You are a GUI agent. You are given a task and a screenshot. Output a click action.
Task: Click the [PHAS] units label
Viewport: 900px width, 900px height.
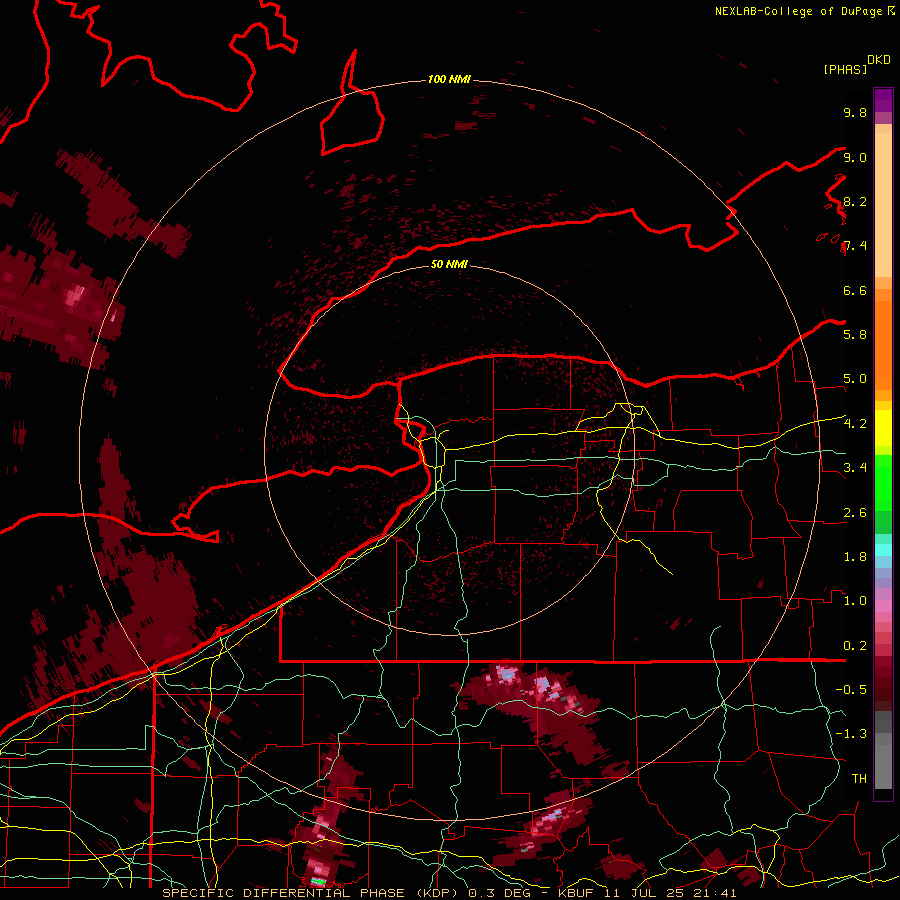pos(845,70)
